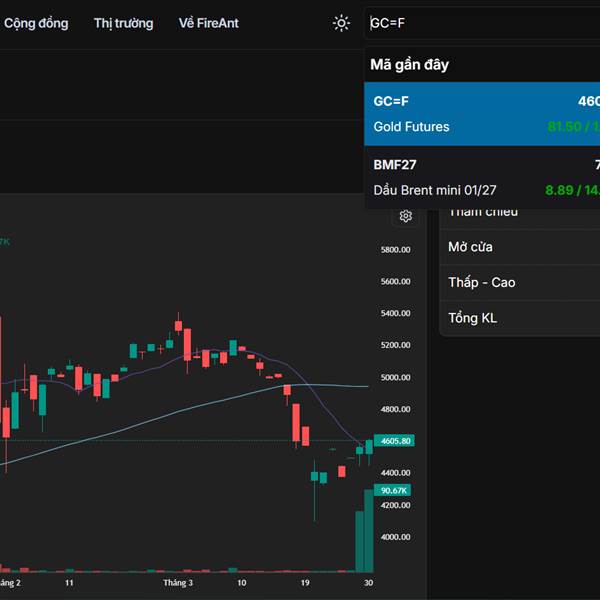This screenshot has height=600, width=600.
Task: Click the 4605.80 current price label
Action: [396, 440]
